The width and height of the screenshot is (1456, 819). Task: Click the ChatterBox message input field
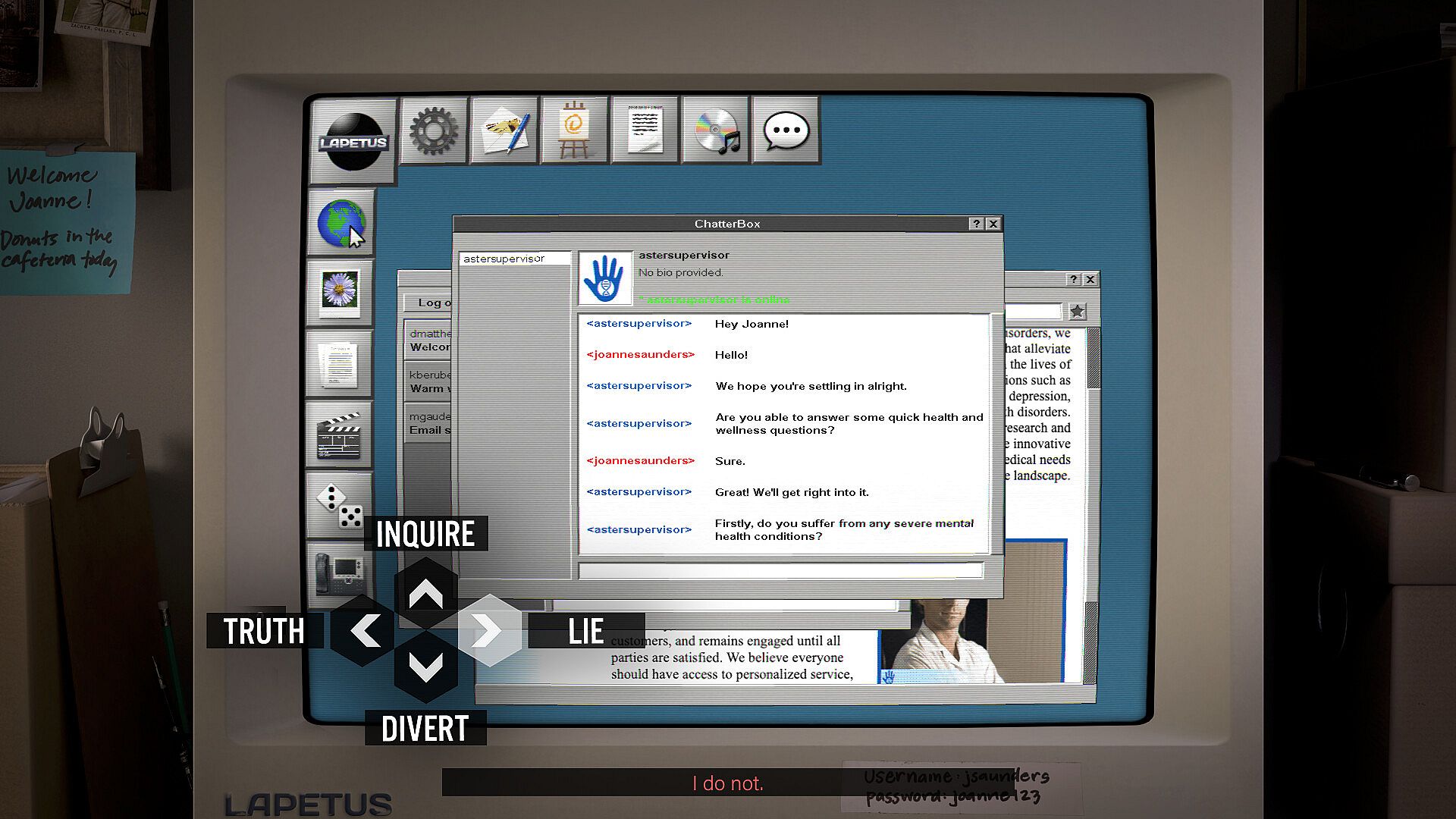(780, 571)
